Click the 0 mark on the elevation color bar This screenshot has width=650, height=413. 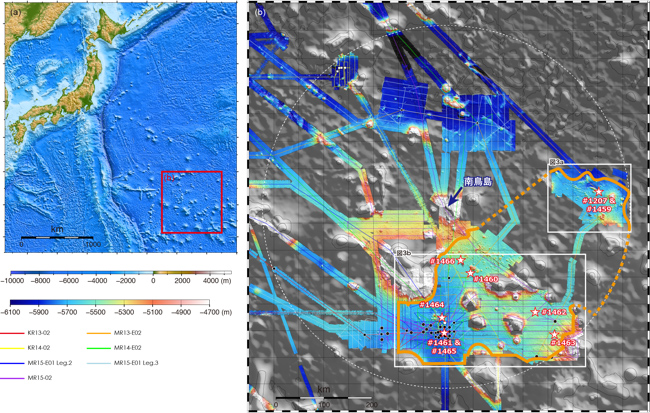point(153,281)
